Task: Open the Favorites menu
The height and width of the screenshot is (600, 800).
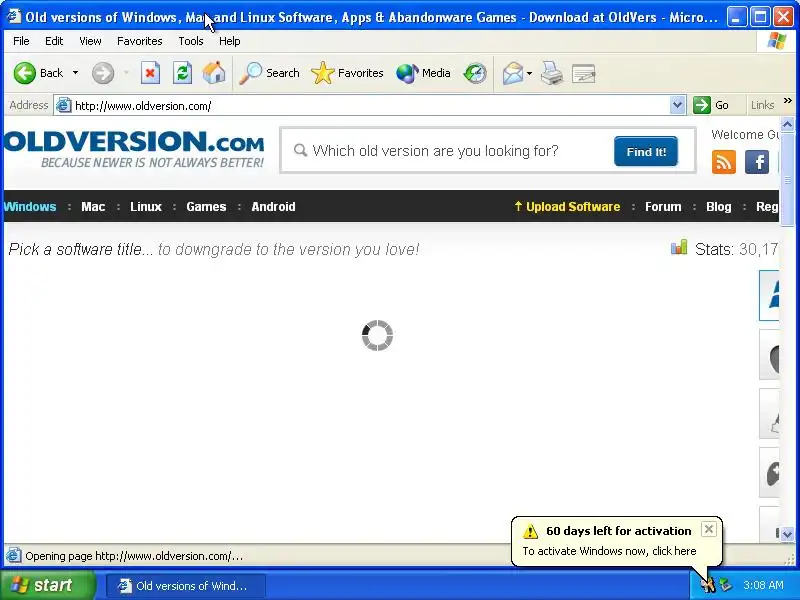Action: 139,41
